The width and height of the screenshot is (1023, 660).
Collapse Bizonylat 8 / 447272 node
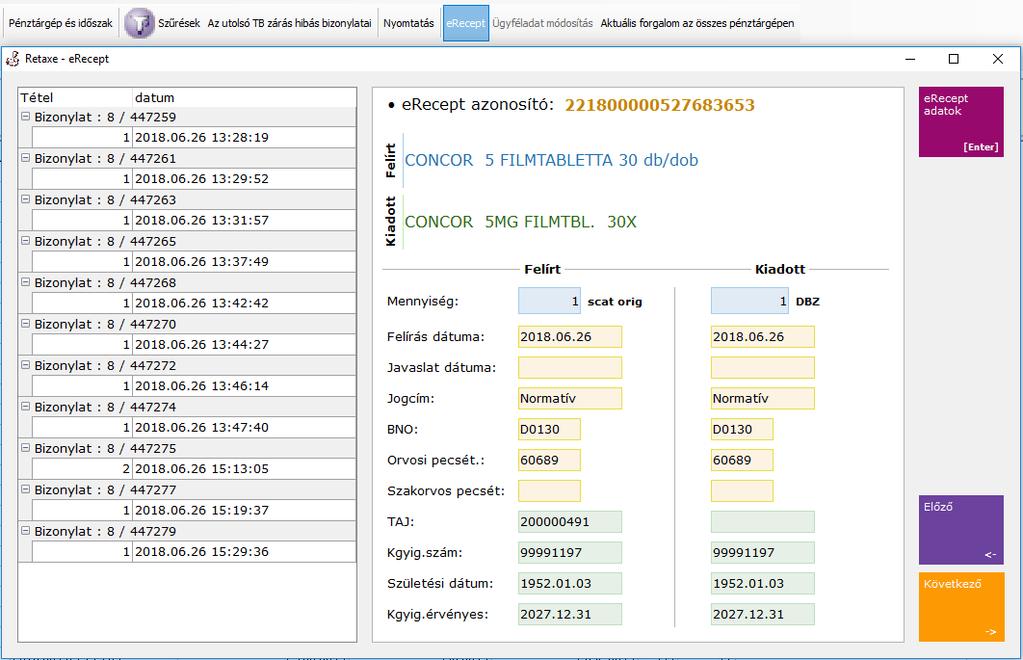25,365
